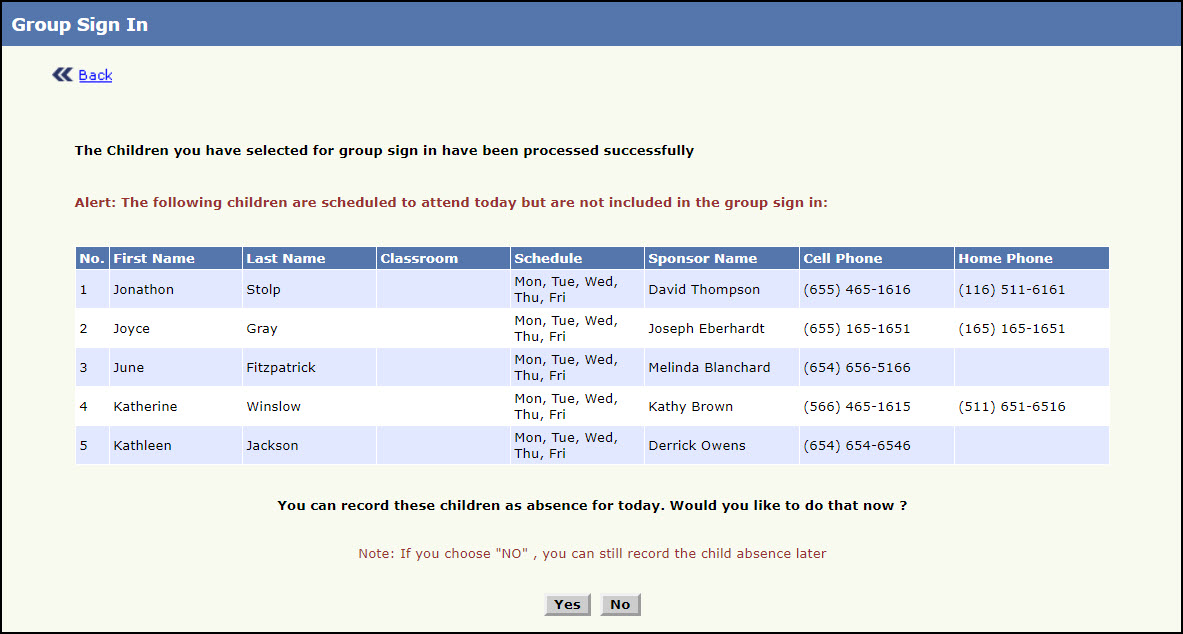The height and width of the screenshot is (634, 1183).
Task: Select the row for Jonathon Stolp
Action: (400, 289)
